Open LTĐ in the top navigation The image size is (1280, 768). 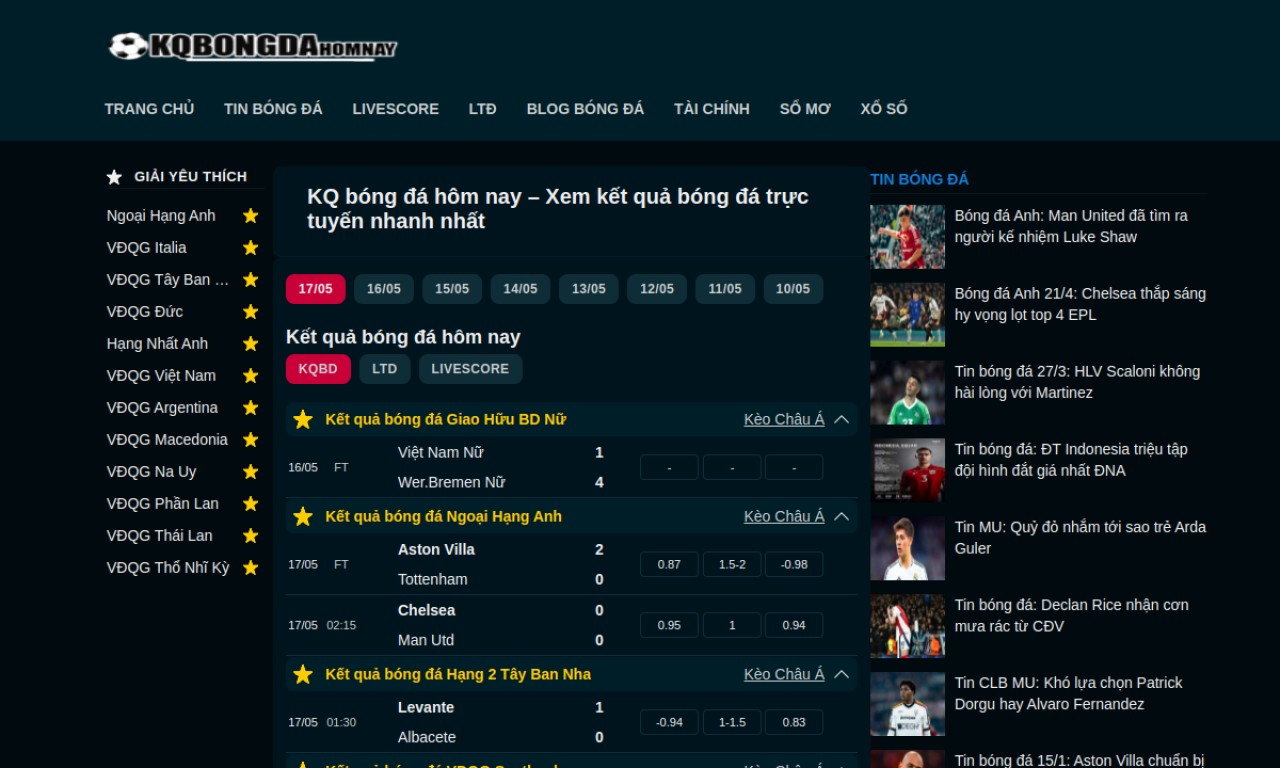pos(482,109)
